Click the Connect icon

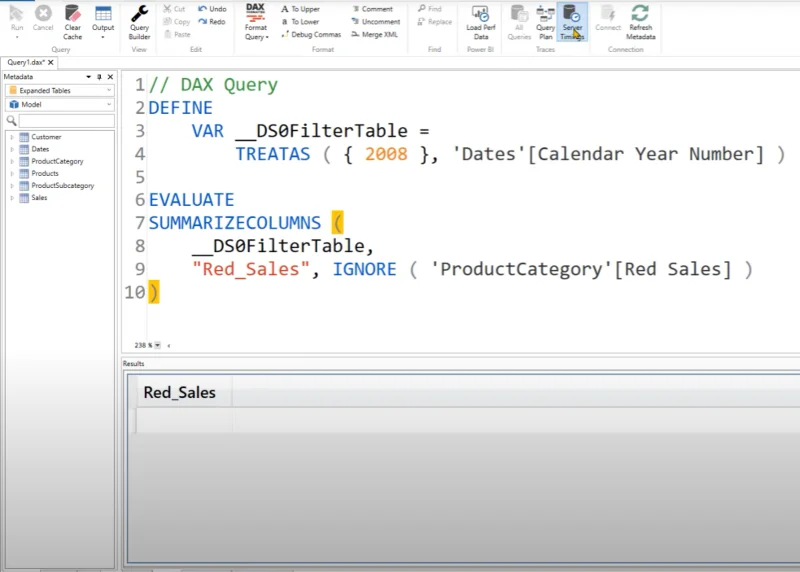pyautogui.click(x=608, y=18)
